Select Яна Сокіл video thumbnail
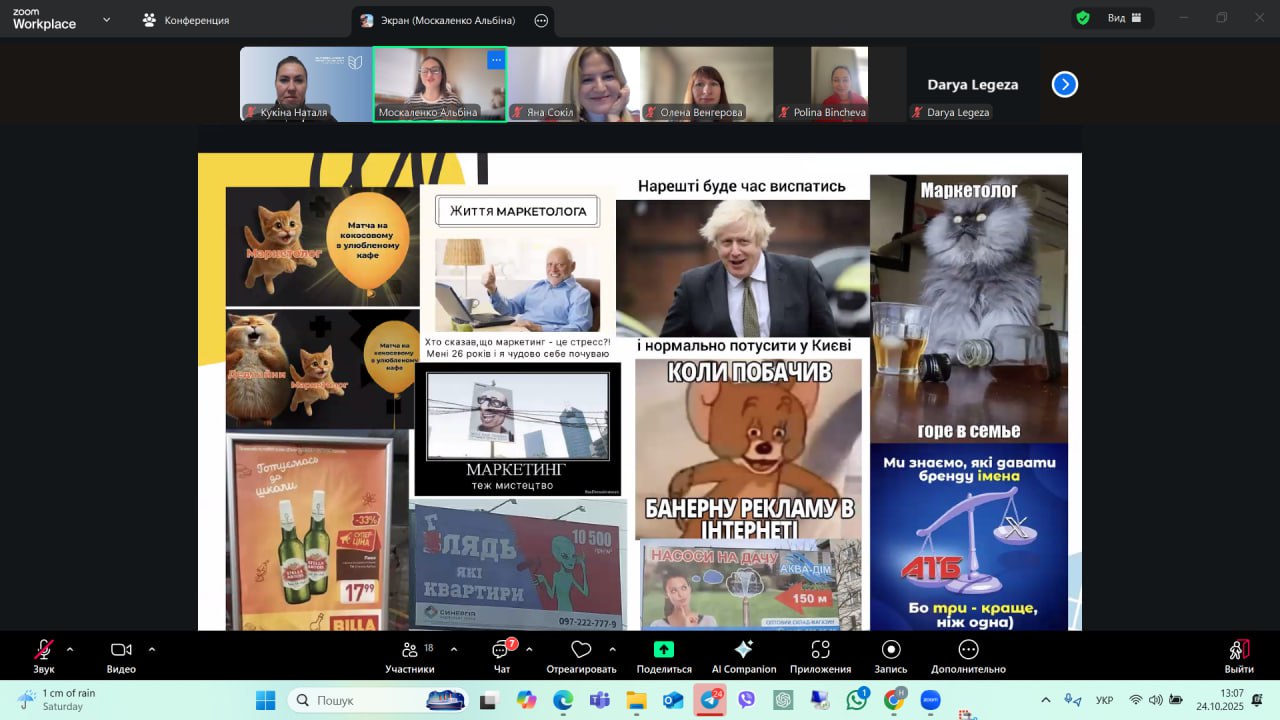The width and height of the screenshot is (1280, 720). pos(573,84)
